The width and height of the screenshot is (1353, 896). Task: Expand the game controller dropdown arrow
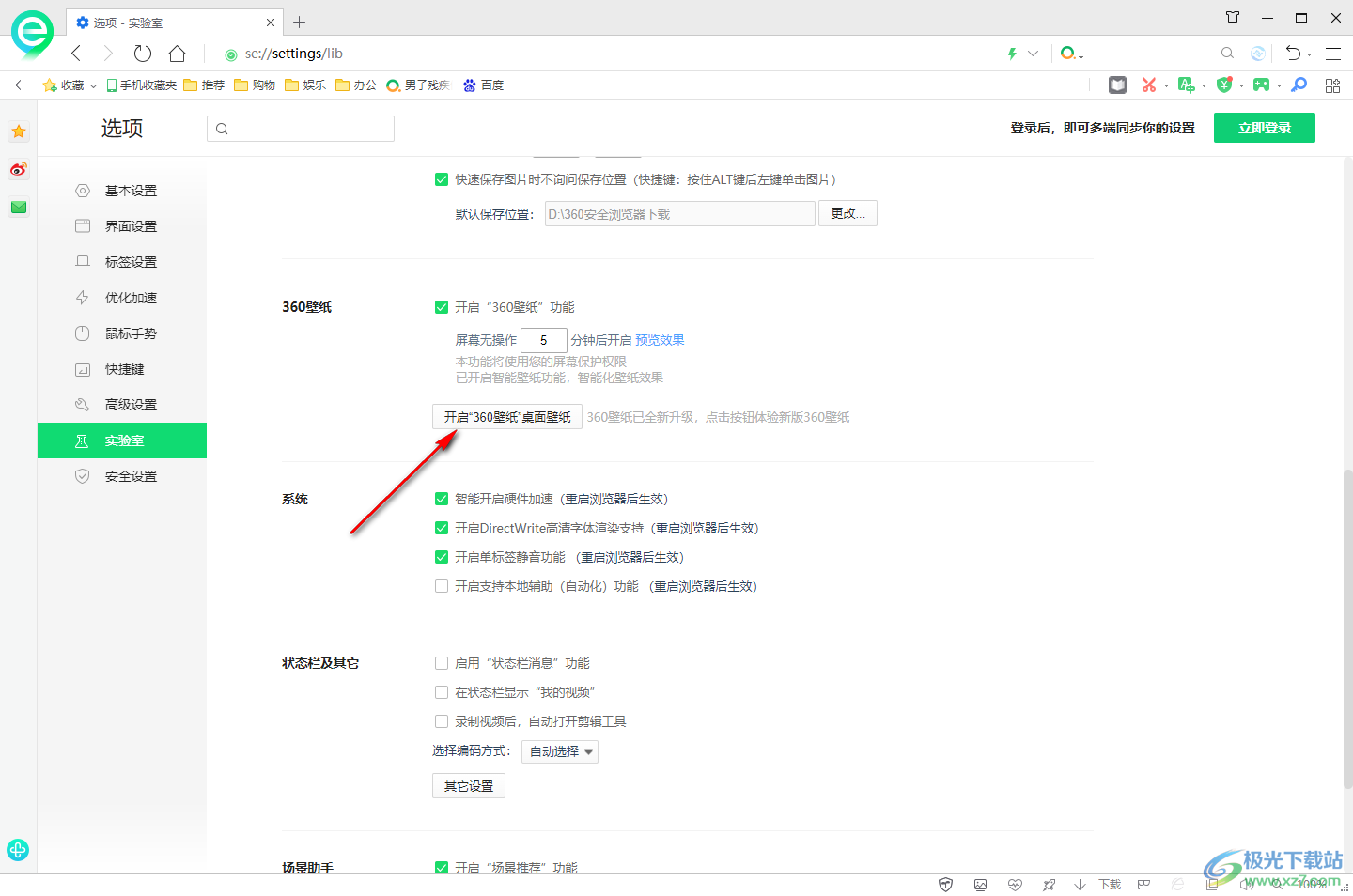[x=1279, y=85]
